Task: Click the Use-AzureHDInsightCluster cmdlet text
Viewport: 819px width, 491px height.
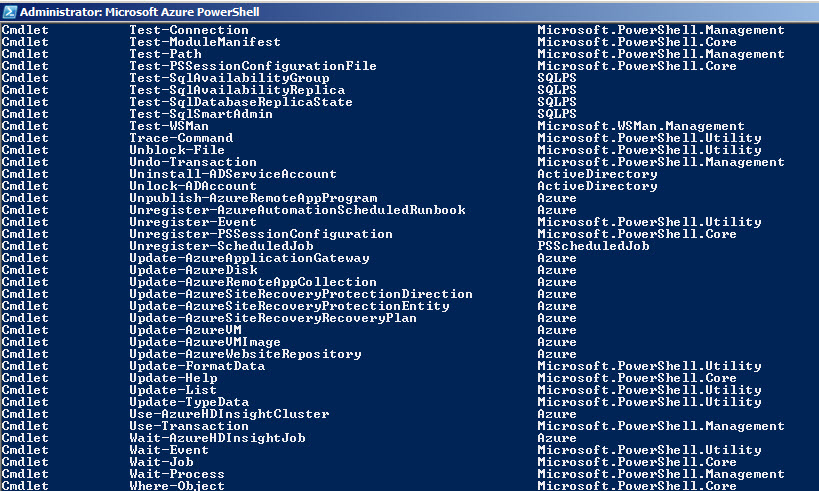Action: pyautogui.click(x=228, y=414)
